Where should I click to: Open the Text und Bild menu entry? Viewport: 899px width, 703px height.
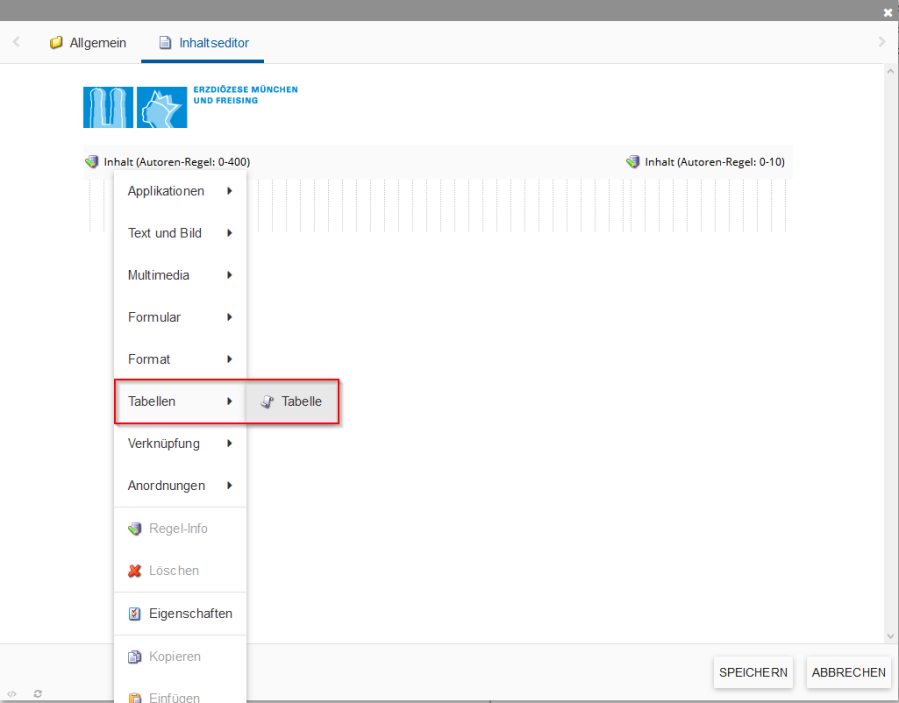pyautogui.click(x=165, y=233)
